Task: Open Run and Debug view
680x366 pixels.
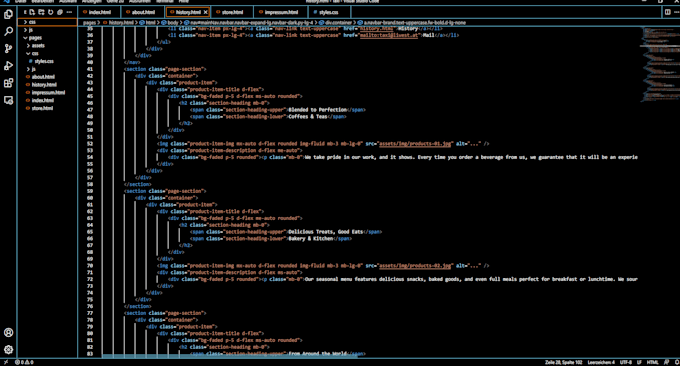Action: tap(8, 65)
